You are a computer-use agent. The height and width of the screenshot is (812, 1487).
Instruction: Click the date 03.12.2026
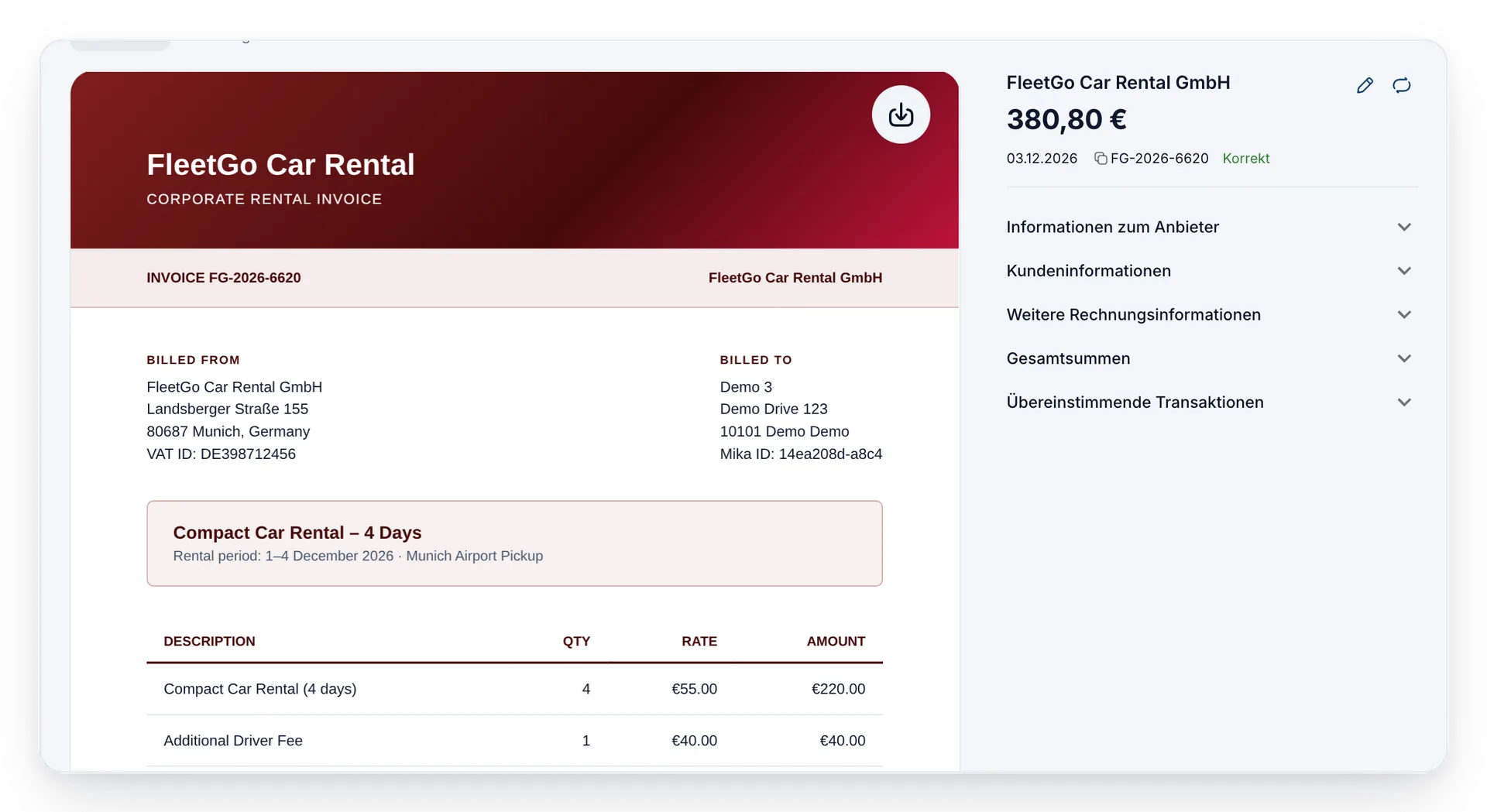coord(1042,159)
